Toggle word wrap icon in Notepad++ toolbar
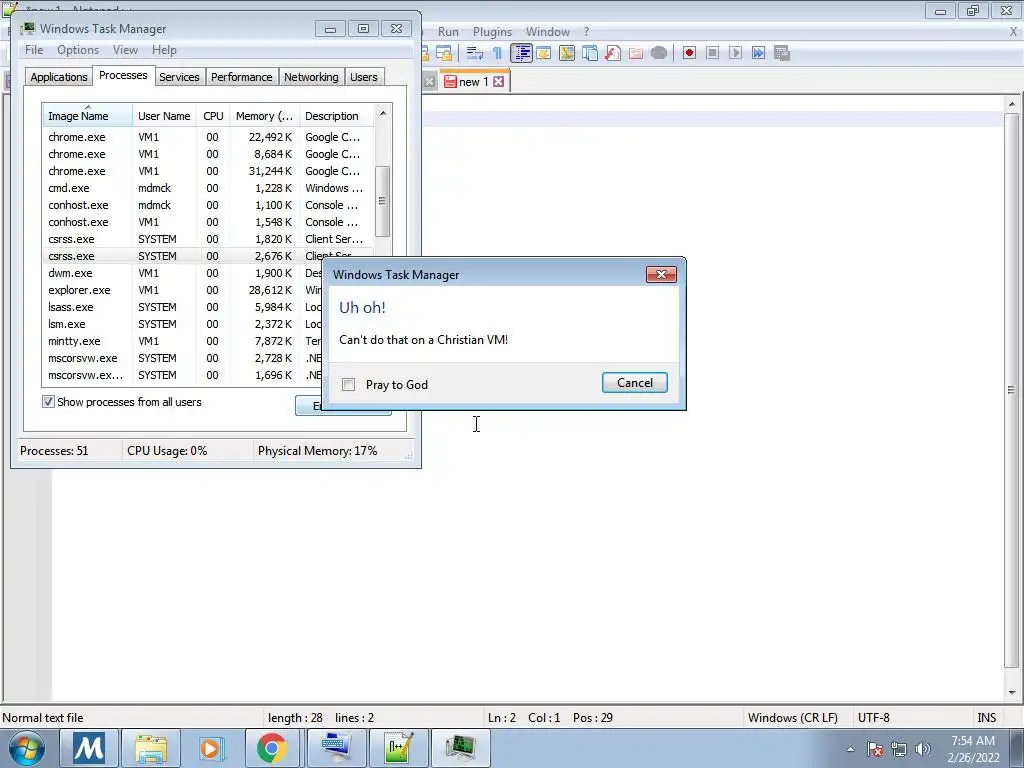Screen dimensions: 1024x768 (x=475, y=53)
